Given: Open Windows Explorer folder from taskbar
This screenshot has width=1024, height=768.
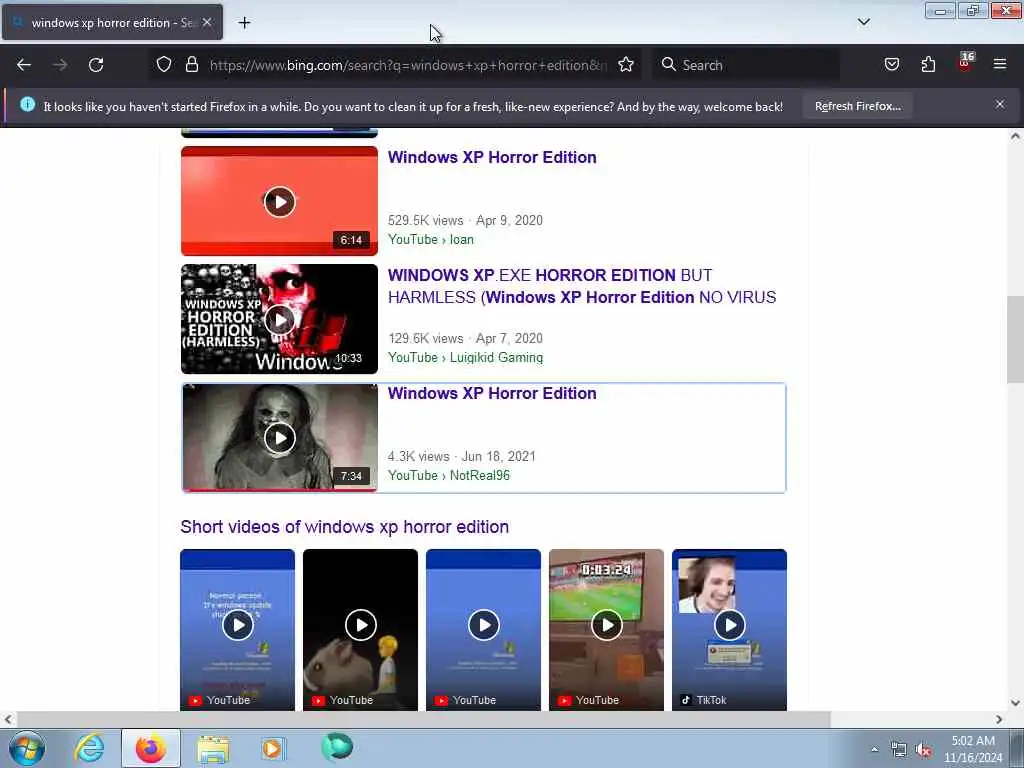Looking at the screenshot, I should tap(213, 748).
